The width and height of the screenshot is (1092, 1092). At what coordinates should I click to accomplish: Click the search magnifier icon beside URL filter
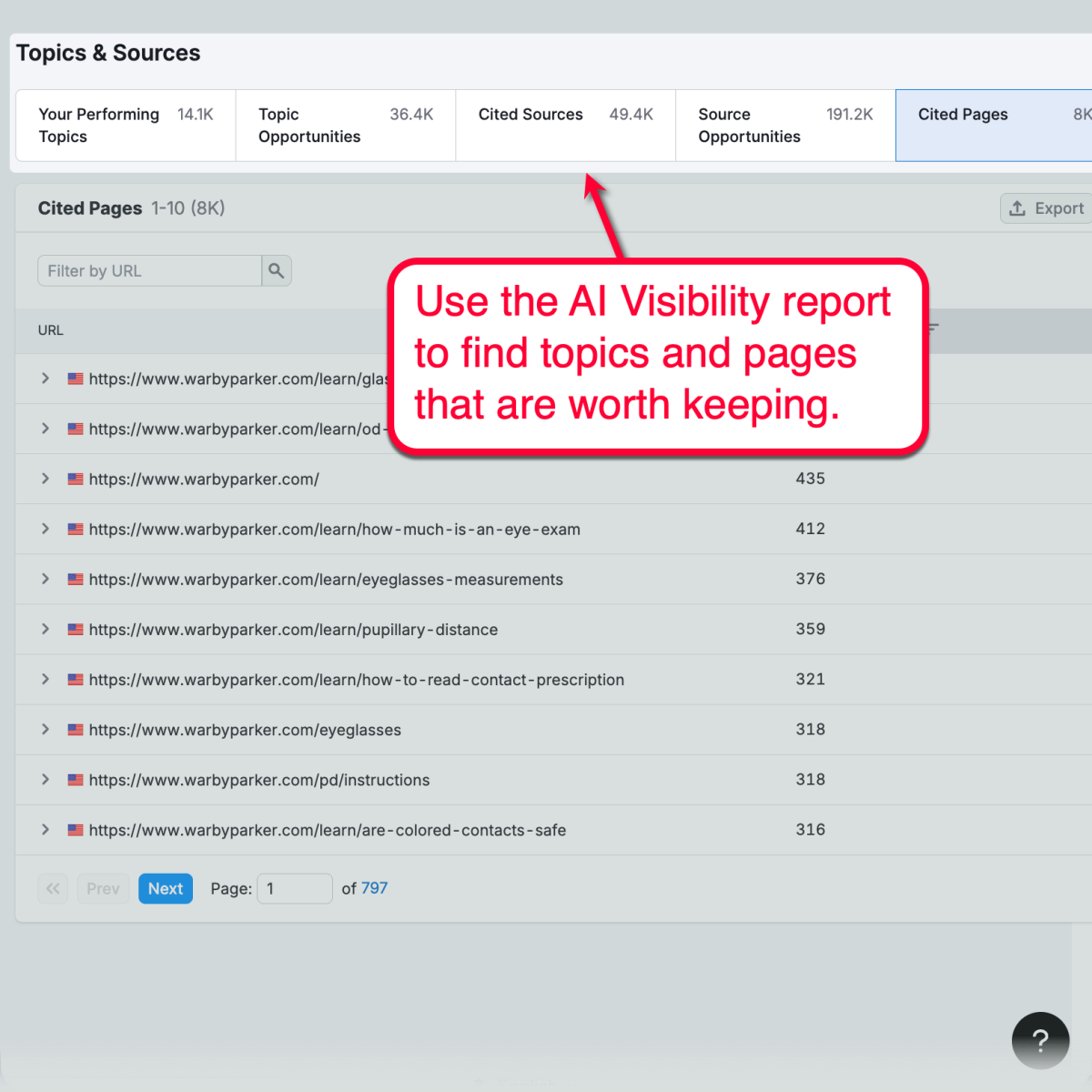[x=277, y=270]
